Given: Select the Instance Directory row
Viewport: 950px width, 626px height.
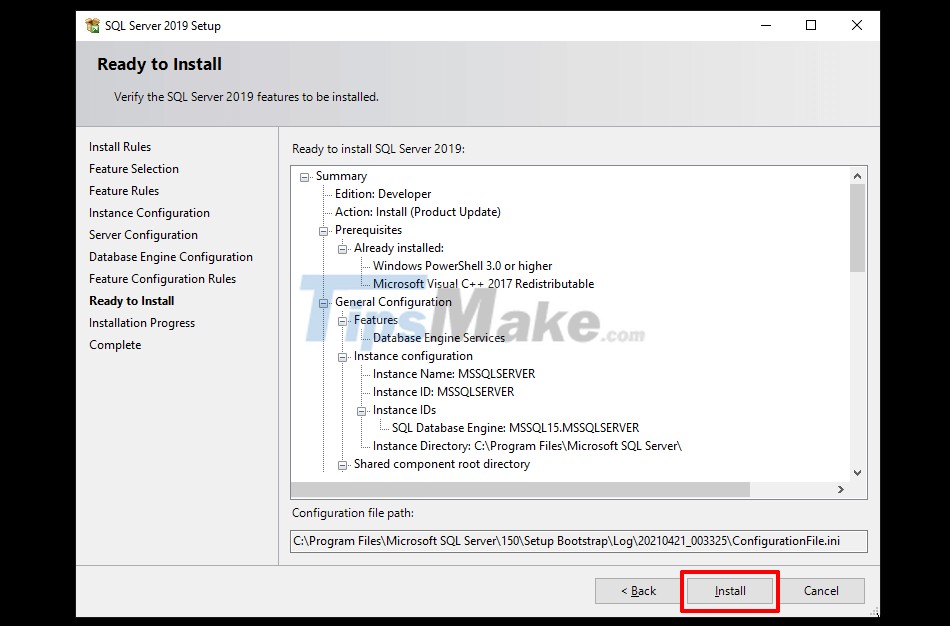Looking at the screenshot, I should [x=527, y=446].
